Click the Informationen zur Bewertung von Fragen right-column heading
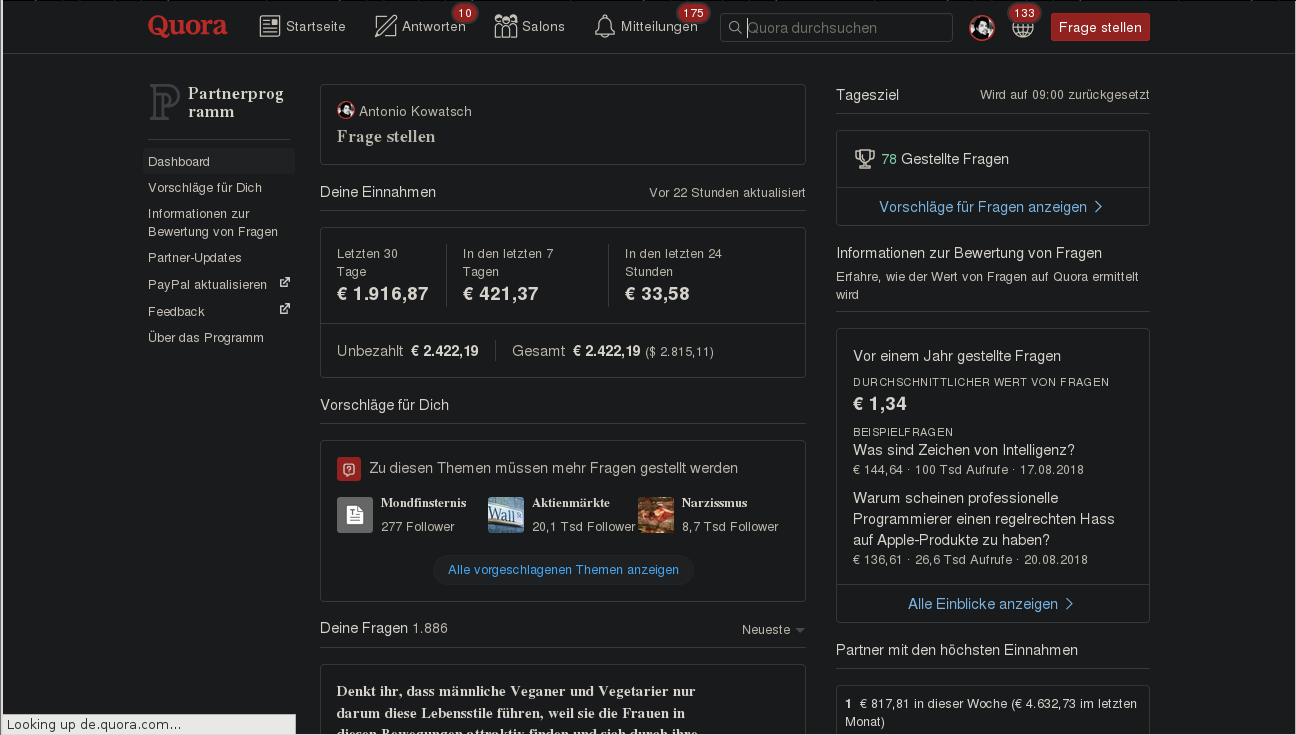Viewport: 1296px width, 735px height. [969, 253]
